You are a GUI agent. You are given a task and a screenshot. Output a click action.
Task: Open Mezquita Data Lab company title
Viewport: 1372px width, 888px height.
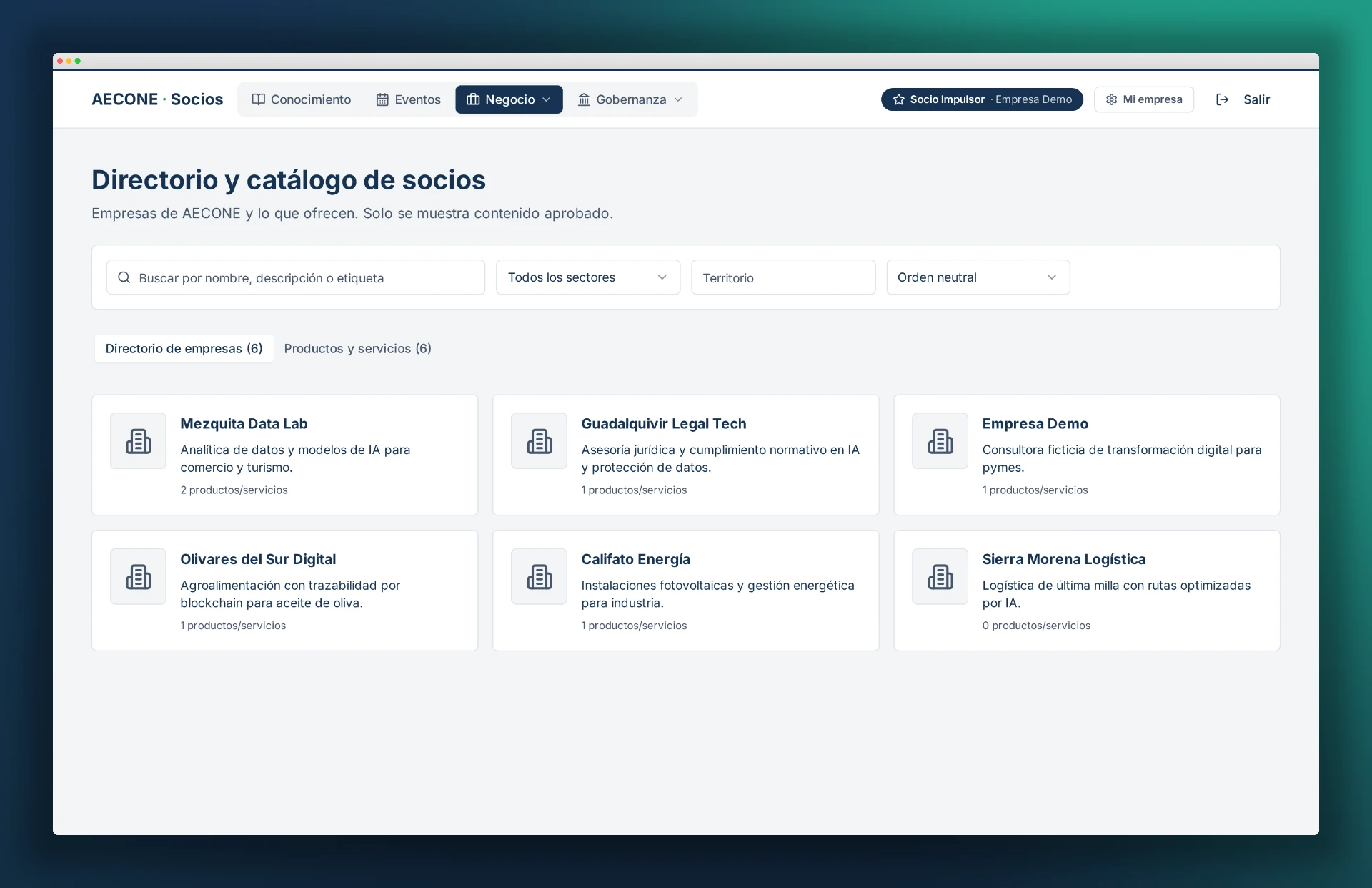coord(244,423)
